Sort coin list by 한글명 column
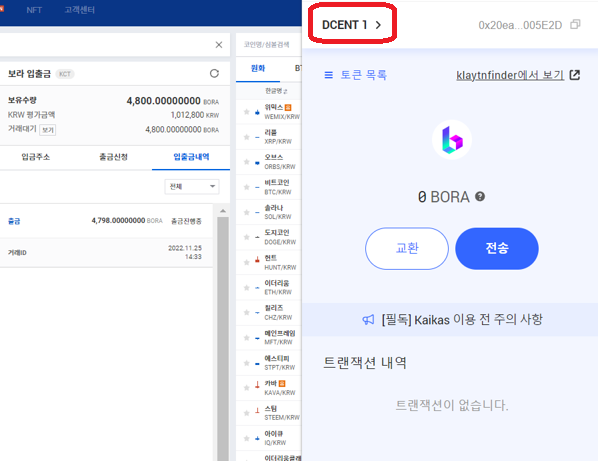Image resolution: width=598 pixels, height=461 pixels. point(276,91)
